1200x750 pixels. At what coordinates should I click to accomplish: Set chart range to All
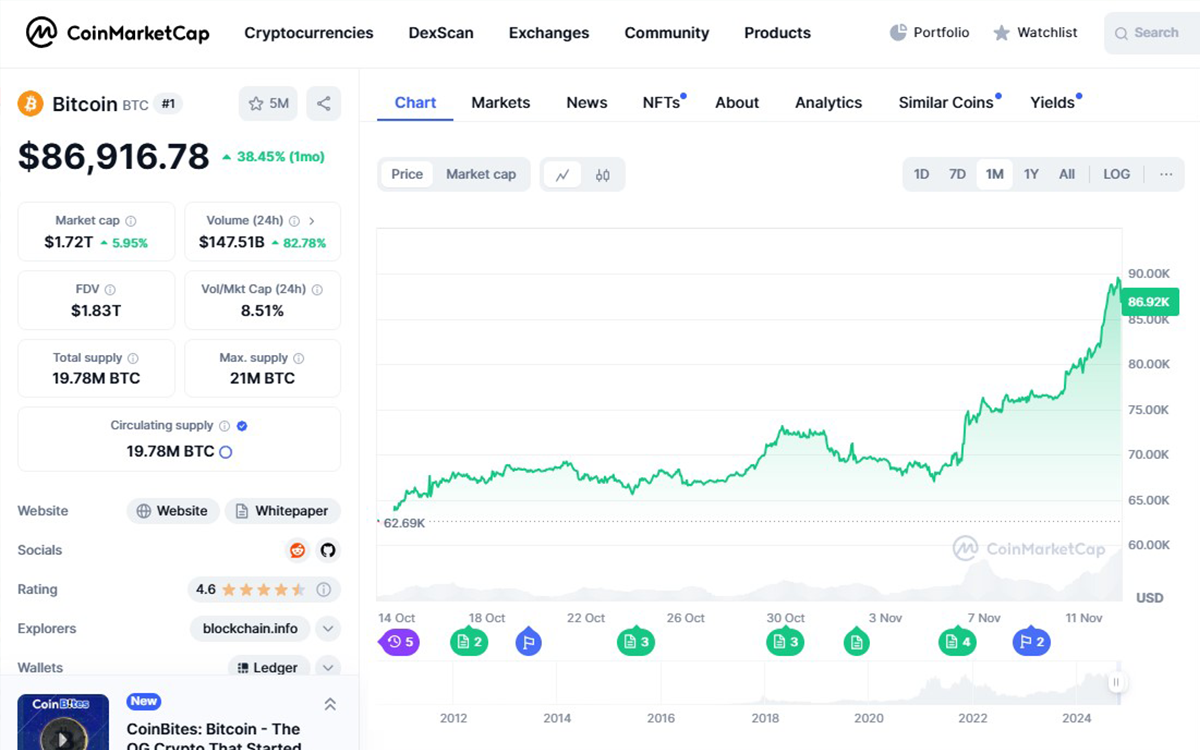1067,174
